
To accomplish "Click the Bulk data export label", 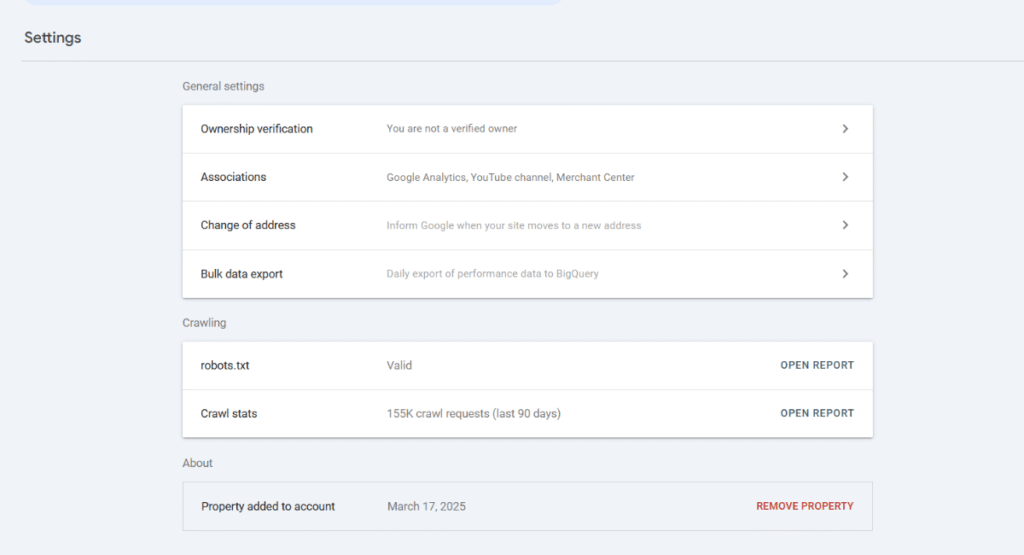I will click(241, 274).
